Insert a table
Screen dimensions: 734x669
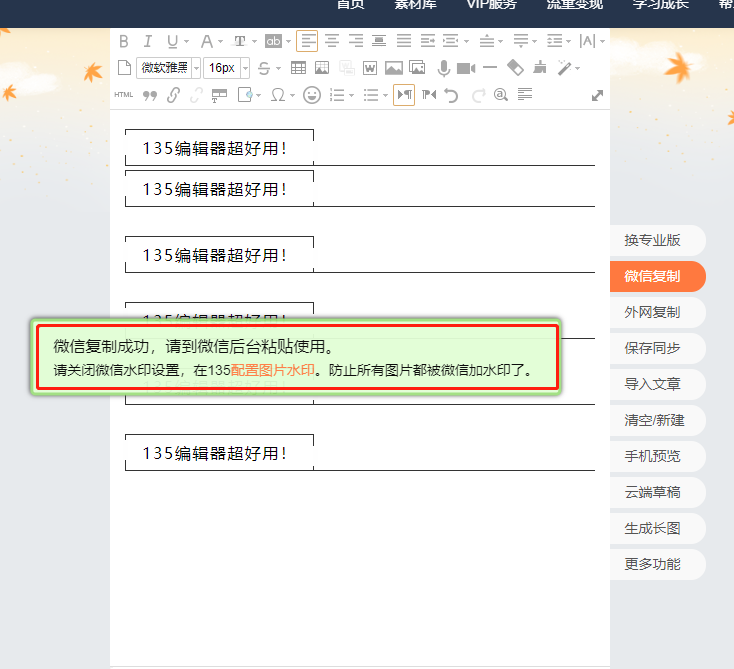pos(298,68)
